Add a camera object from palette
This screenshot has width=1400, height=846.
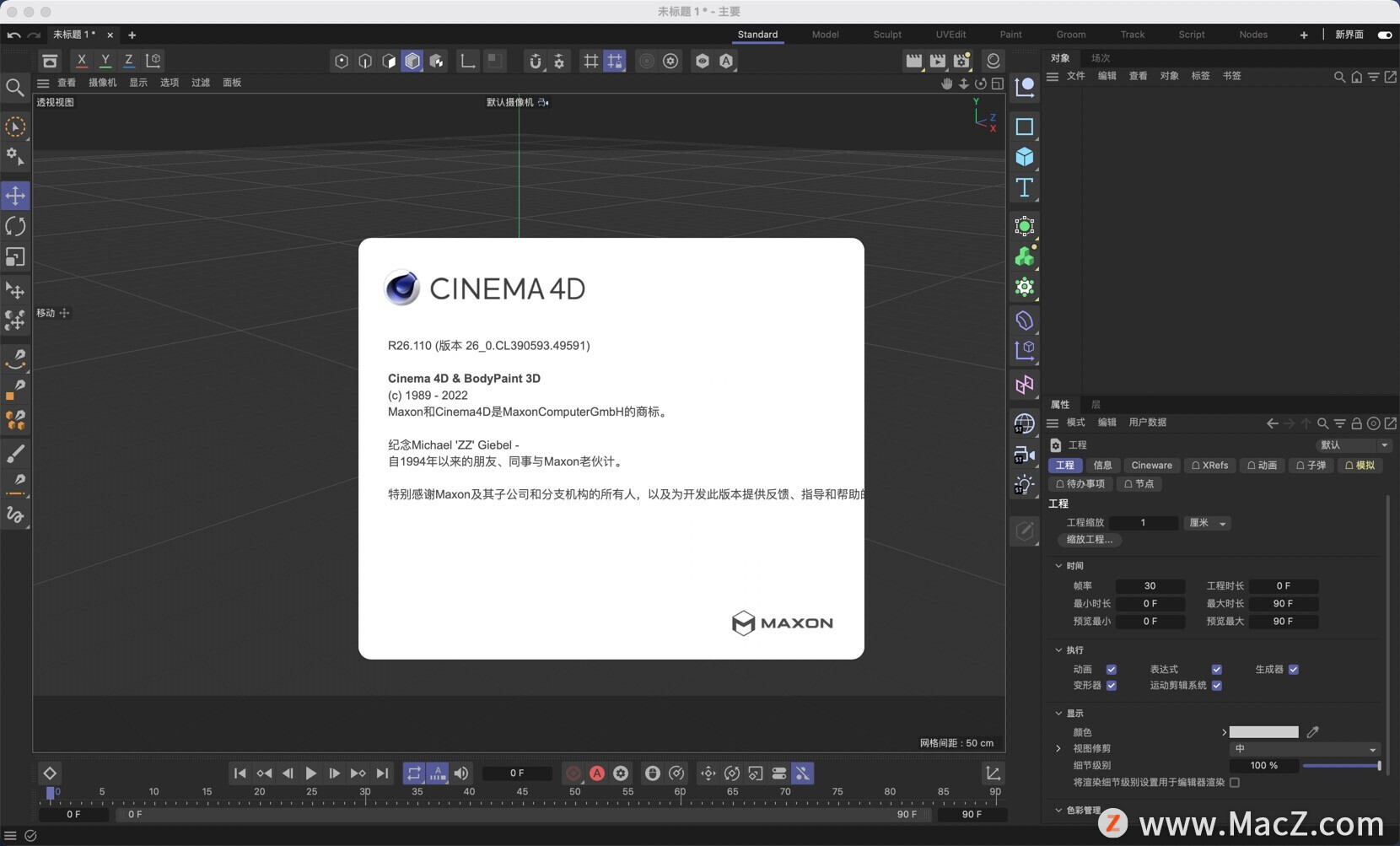1025,455
